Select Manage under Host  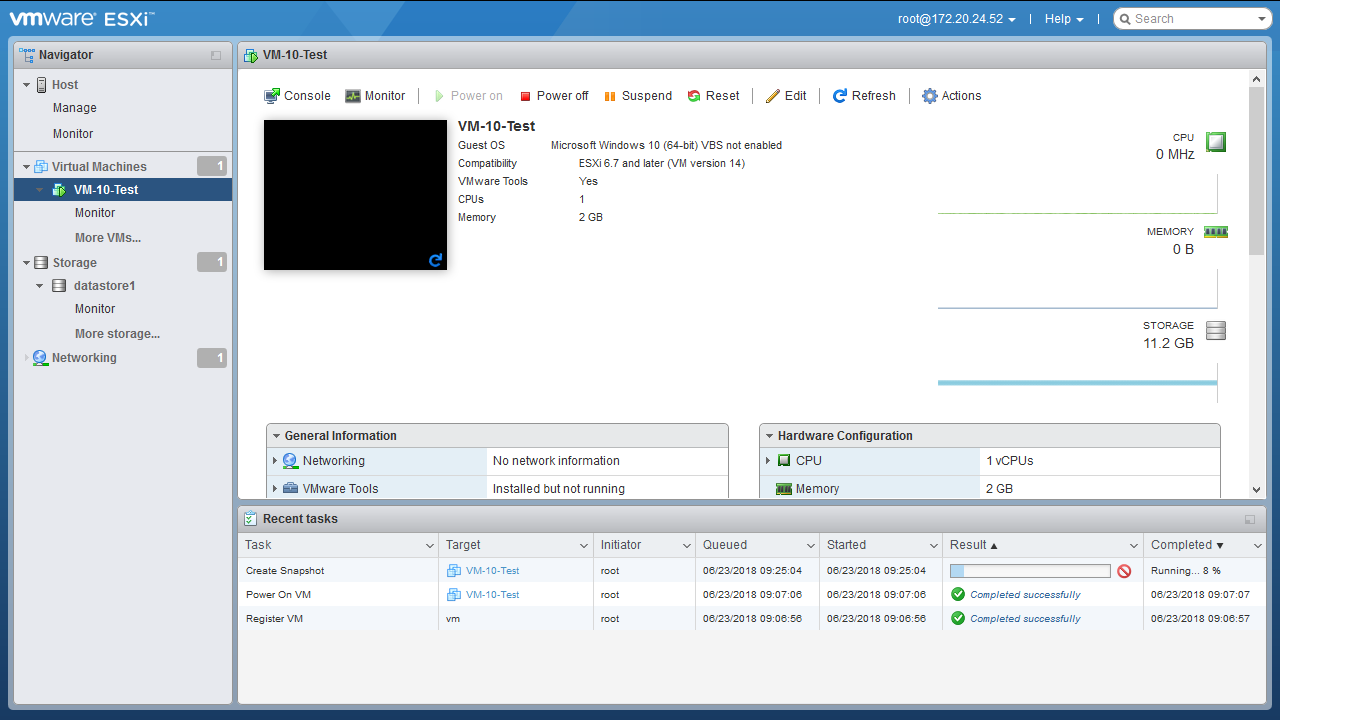75,108
